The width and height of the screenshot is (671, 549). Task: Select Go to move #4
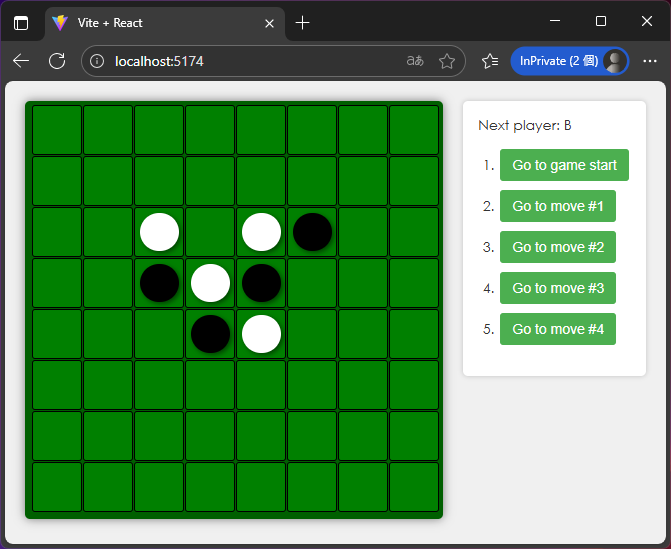click(558, 329)
